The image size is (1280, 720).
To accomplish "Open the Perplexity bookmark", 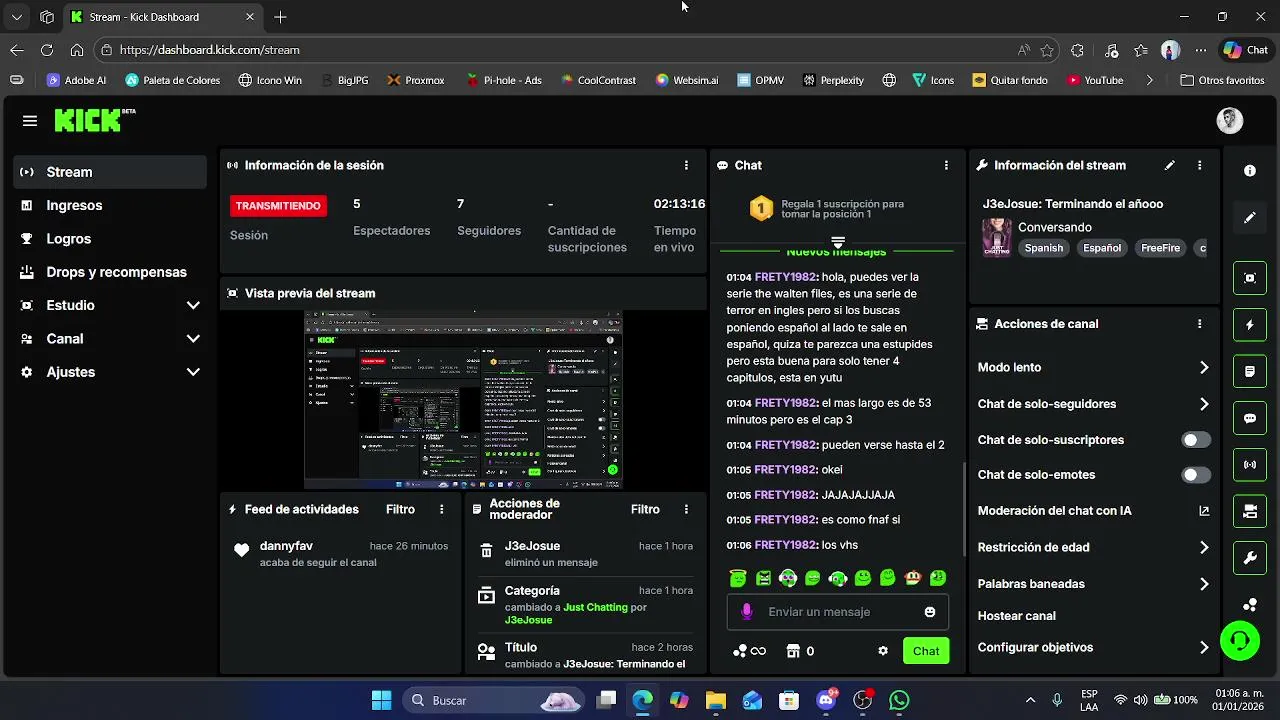I will (832, 80).
